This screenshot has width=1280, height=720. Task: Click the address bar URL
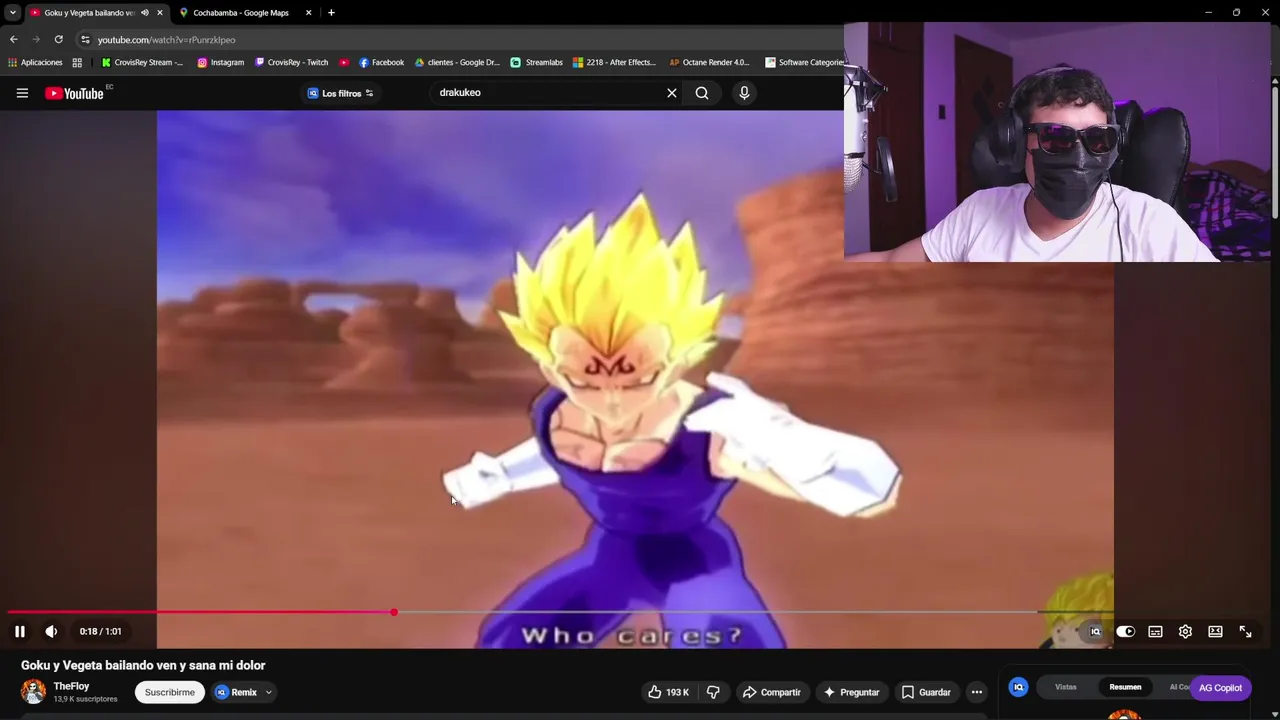pos(166,40)
